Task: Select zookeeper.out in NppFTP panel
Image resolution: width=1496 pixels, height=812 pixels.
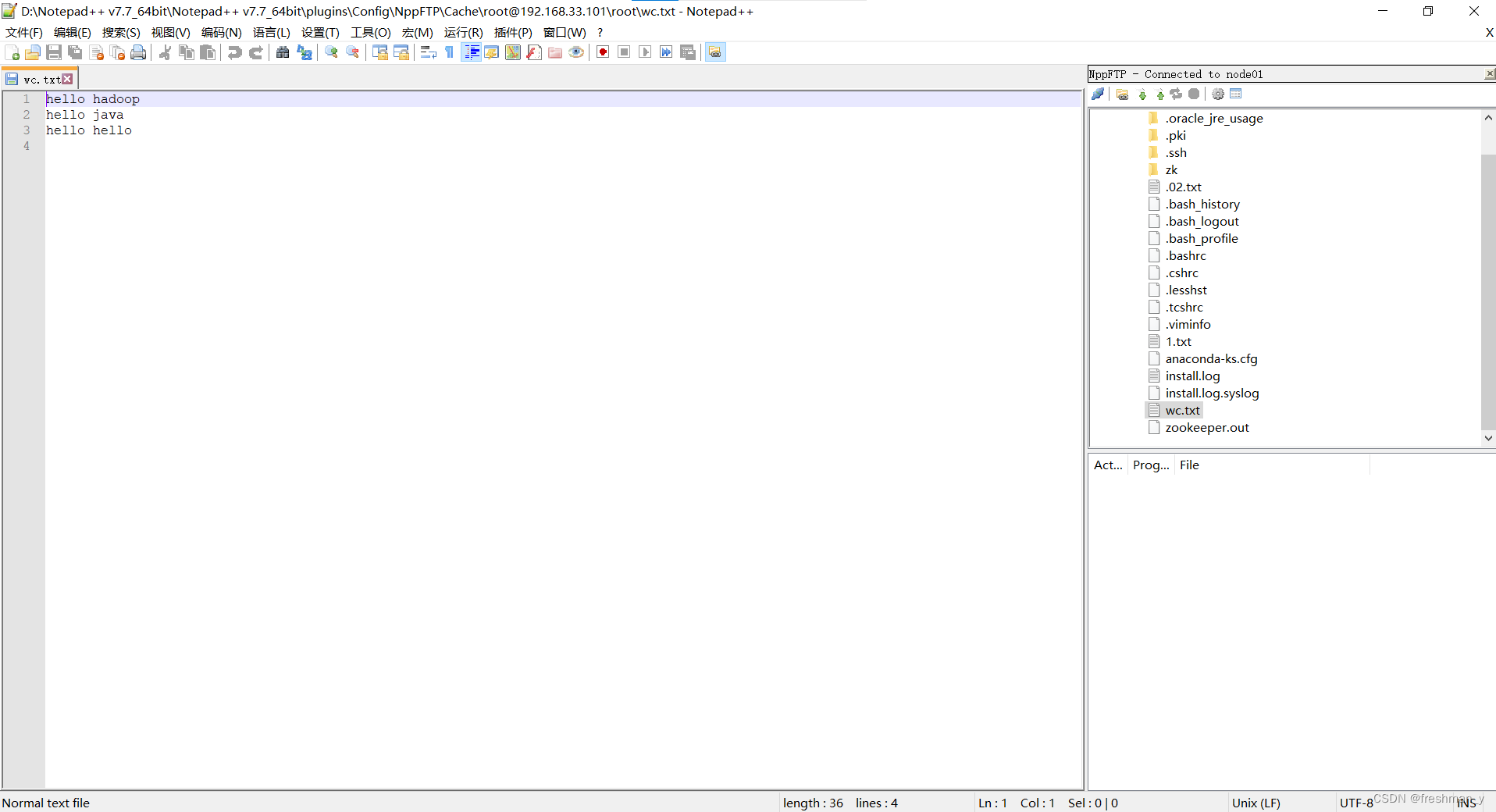Action: (x=1206, y=427)
